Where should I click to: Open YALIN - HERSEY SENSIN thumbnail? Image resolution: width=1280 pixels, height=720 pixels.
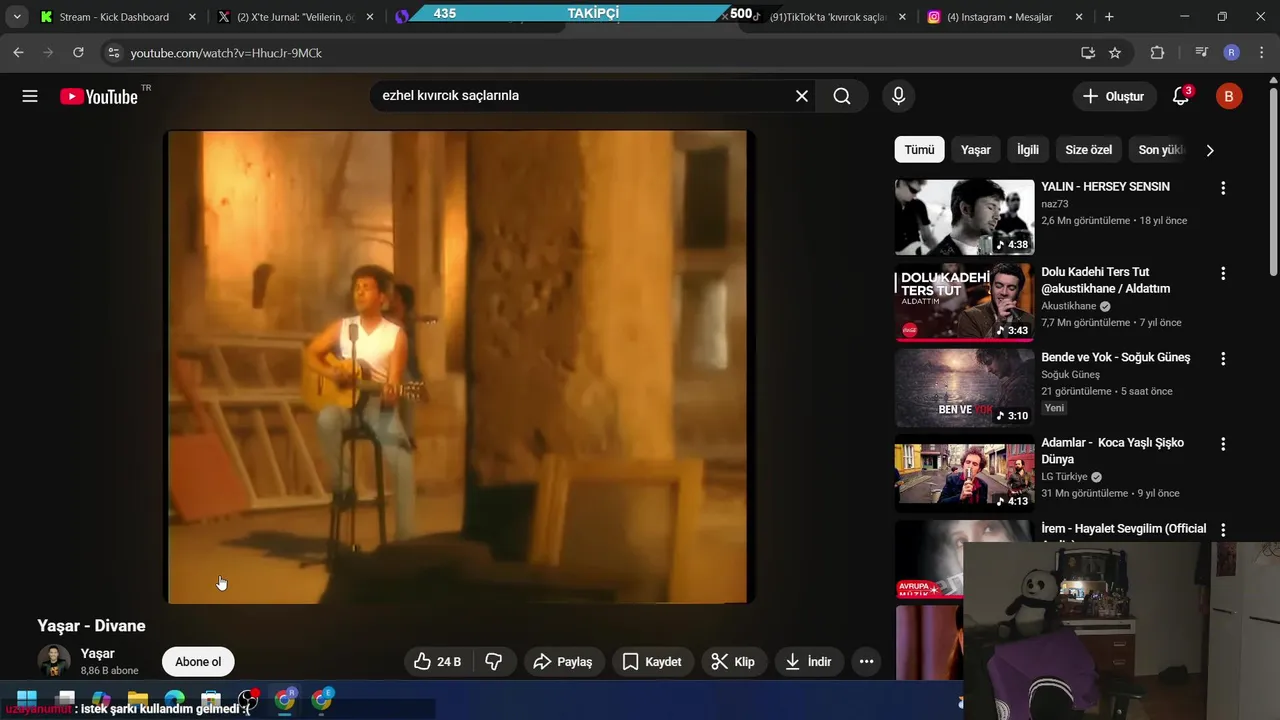[x=964, y=217]
